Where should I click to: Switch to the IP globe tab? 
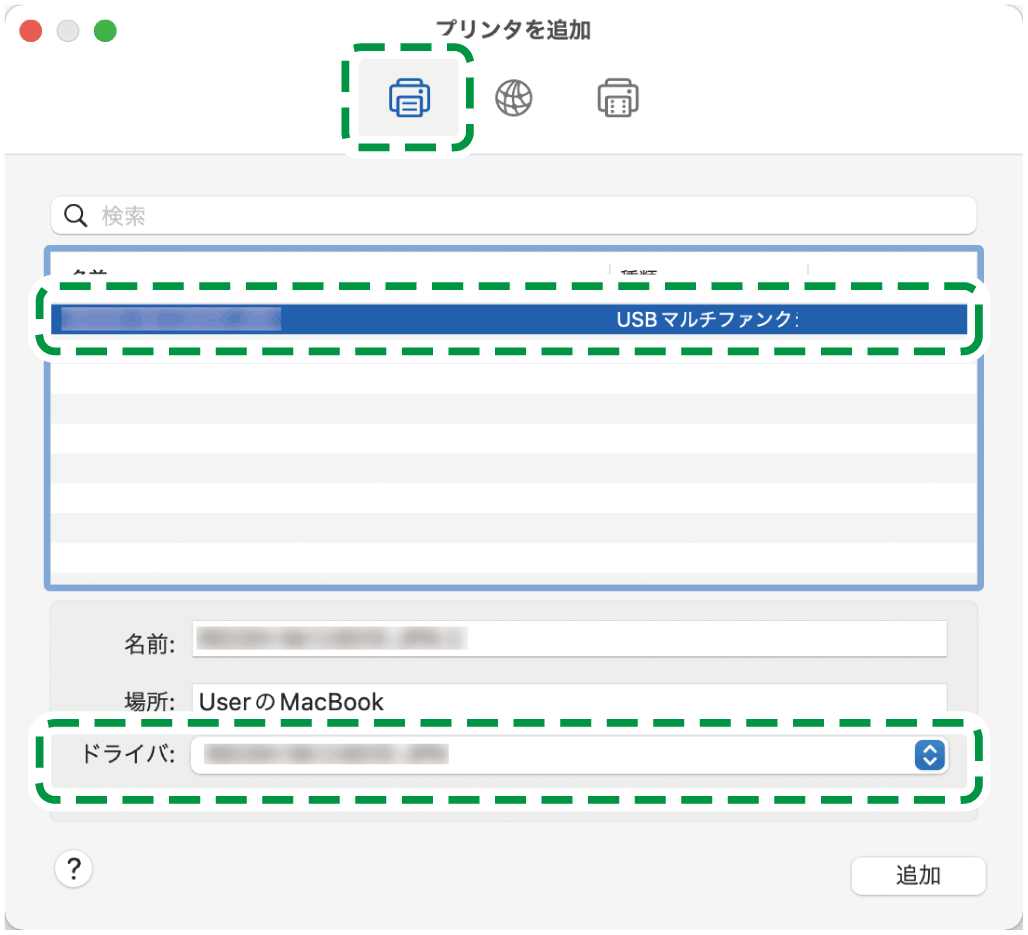514,98
